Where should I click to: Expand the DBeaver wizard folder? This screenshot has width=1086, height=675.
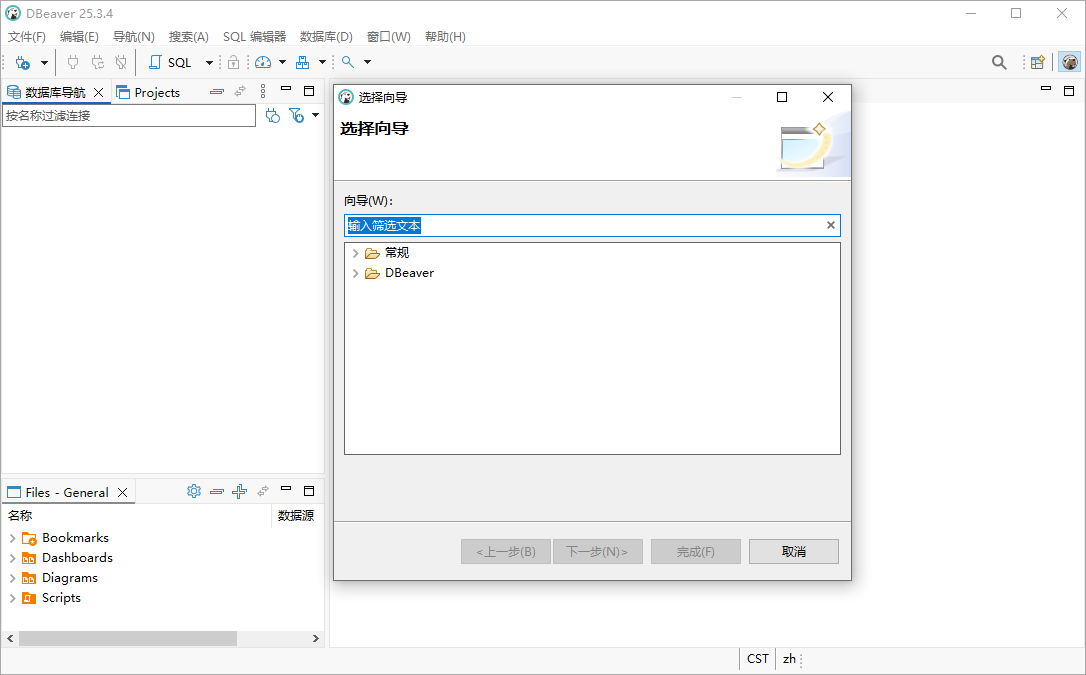point(357,272)
